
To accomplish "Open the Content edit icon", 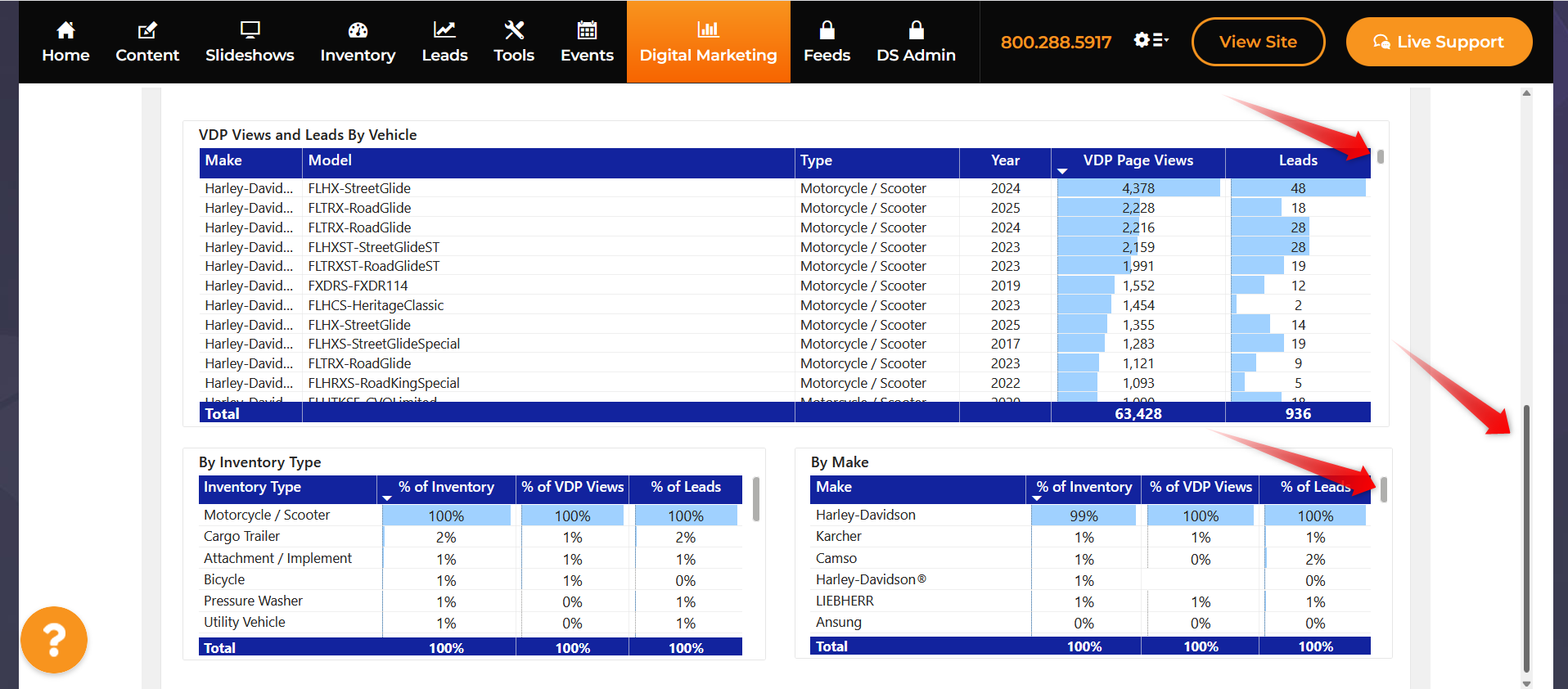I will [x=147, y=30].
